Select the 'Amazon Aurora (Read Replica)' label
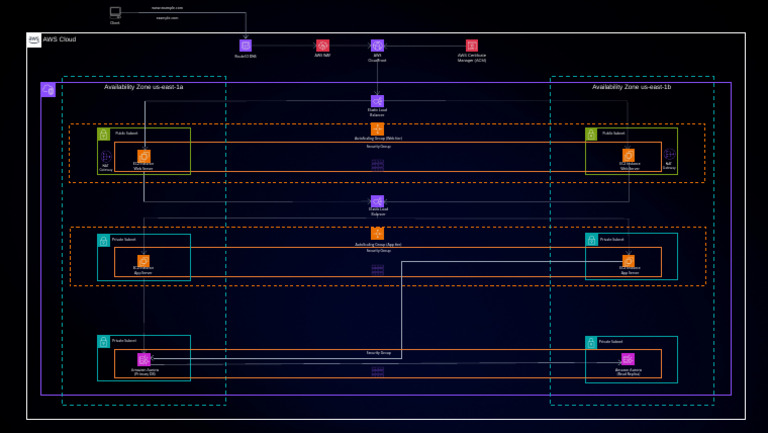The width and height of the screenshot is (768, 433). point(628,372)
